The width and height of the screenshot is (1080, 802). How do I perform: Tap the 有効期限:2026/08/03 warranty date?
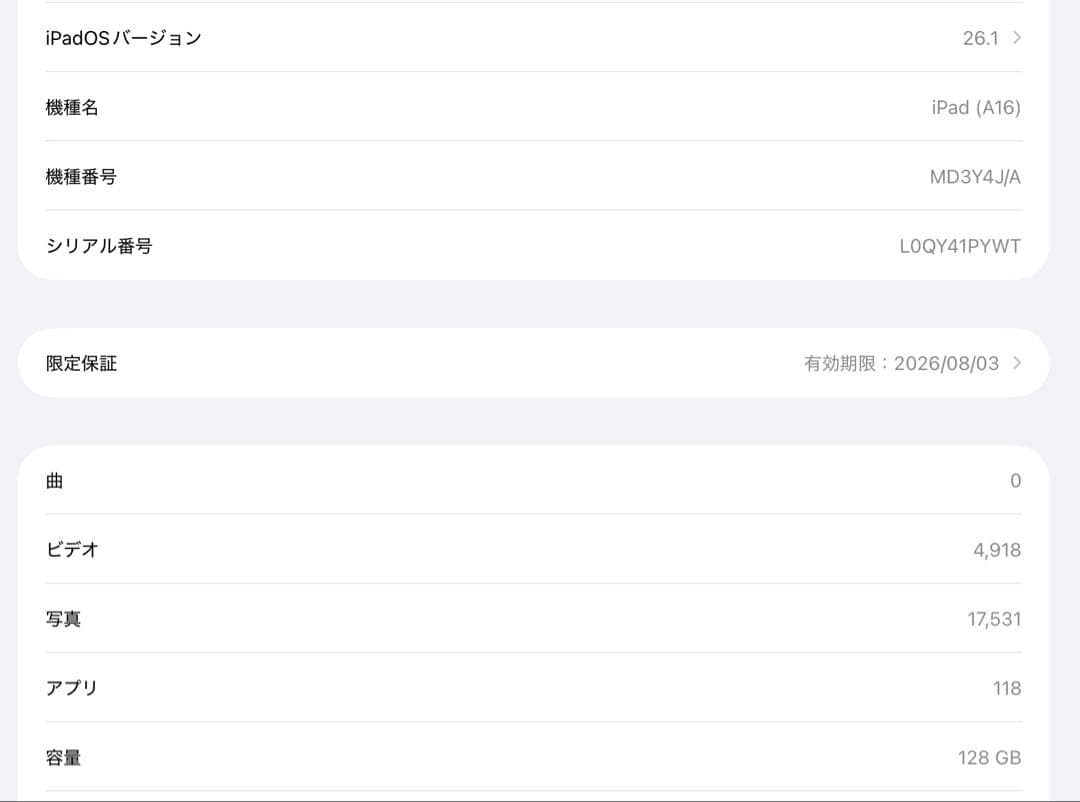[x=901, y=363]
